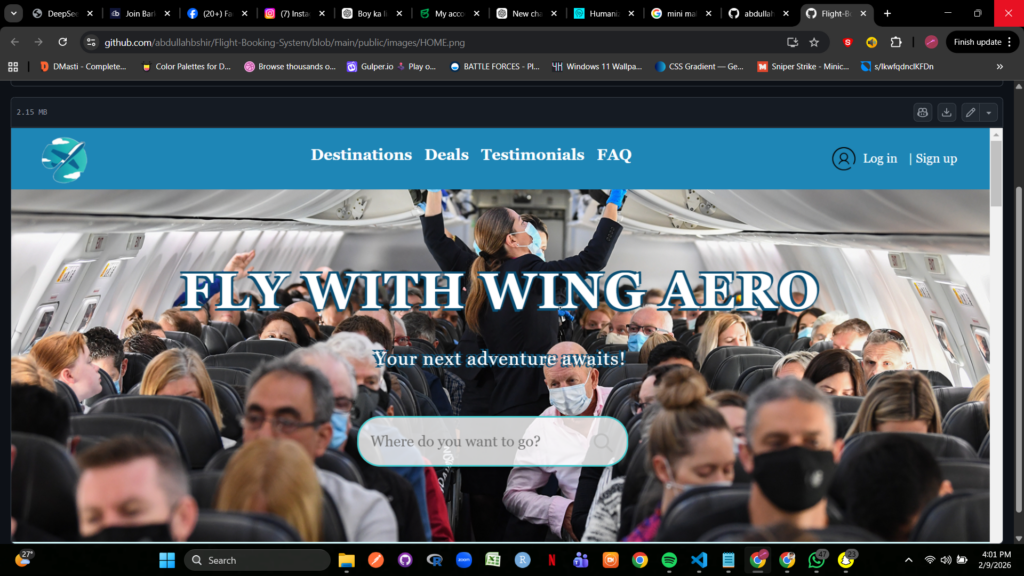Click Deals in the Wing Aero navbar

click(447, 155)
